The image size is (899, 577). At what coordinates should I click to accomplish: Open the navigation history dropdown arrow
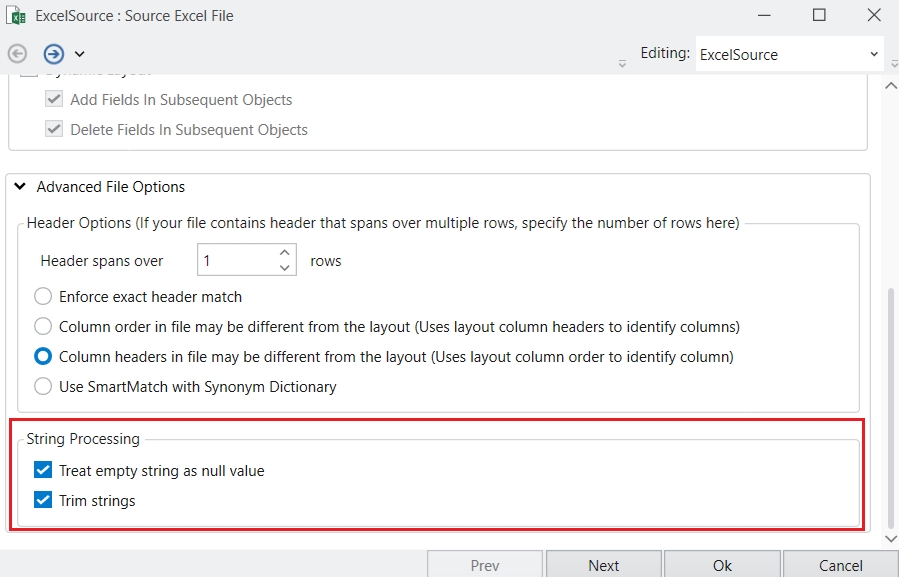pyautogui.click(x=79, y=54)
